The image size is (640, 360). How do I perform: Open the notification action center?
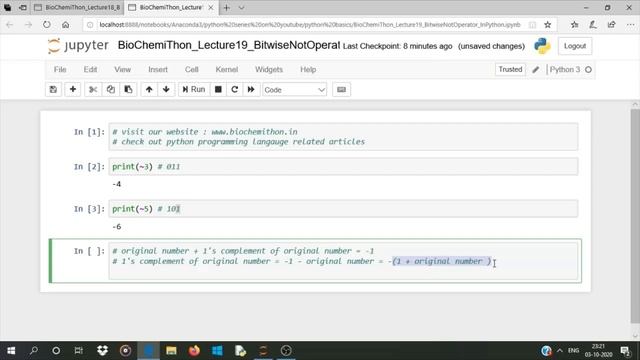click(x=625, y=351)
